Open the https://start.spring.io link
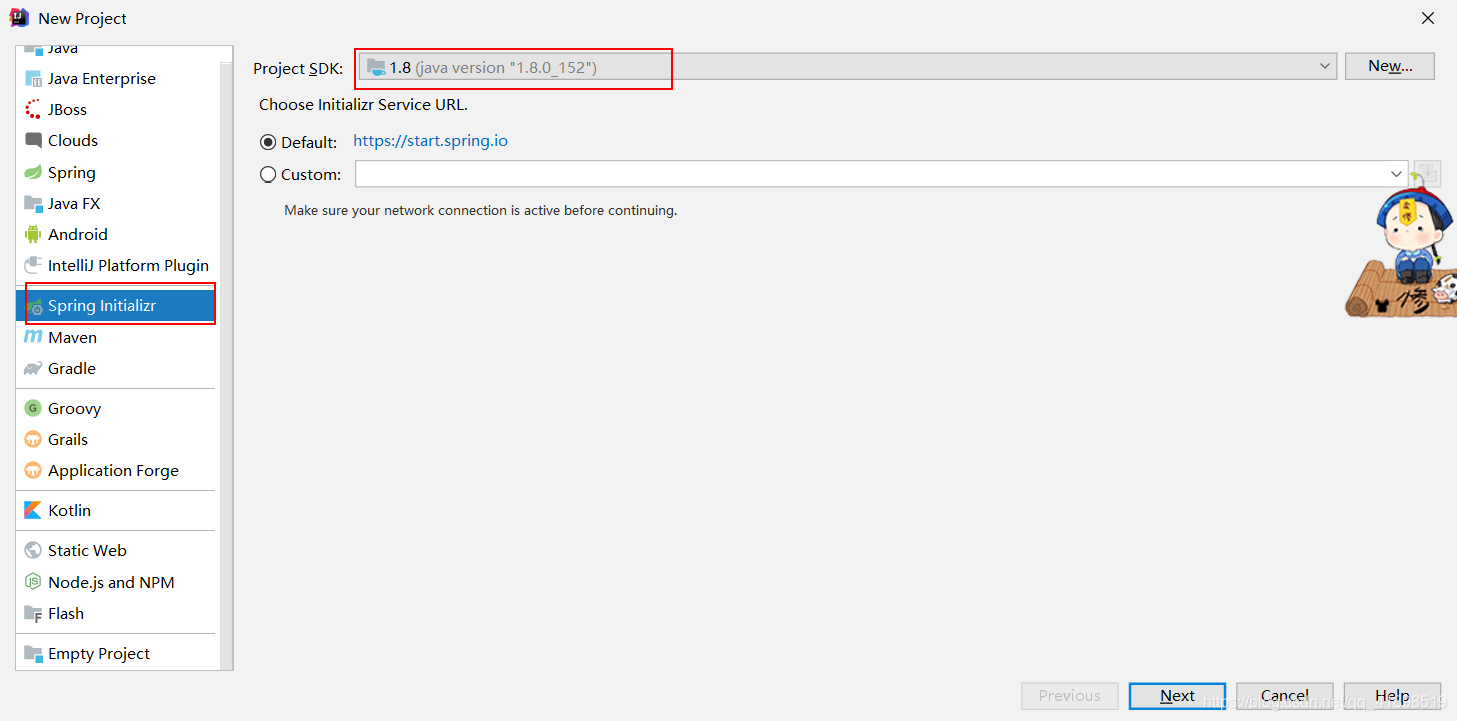Image resolution: width=1457 pixels, height=721 pixels. pyautogui.click(x=430, y=141)
